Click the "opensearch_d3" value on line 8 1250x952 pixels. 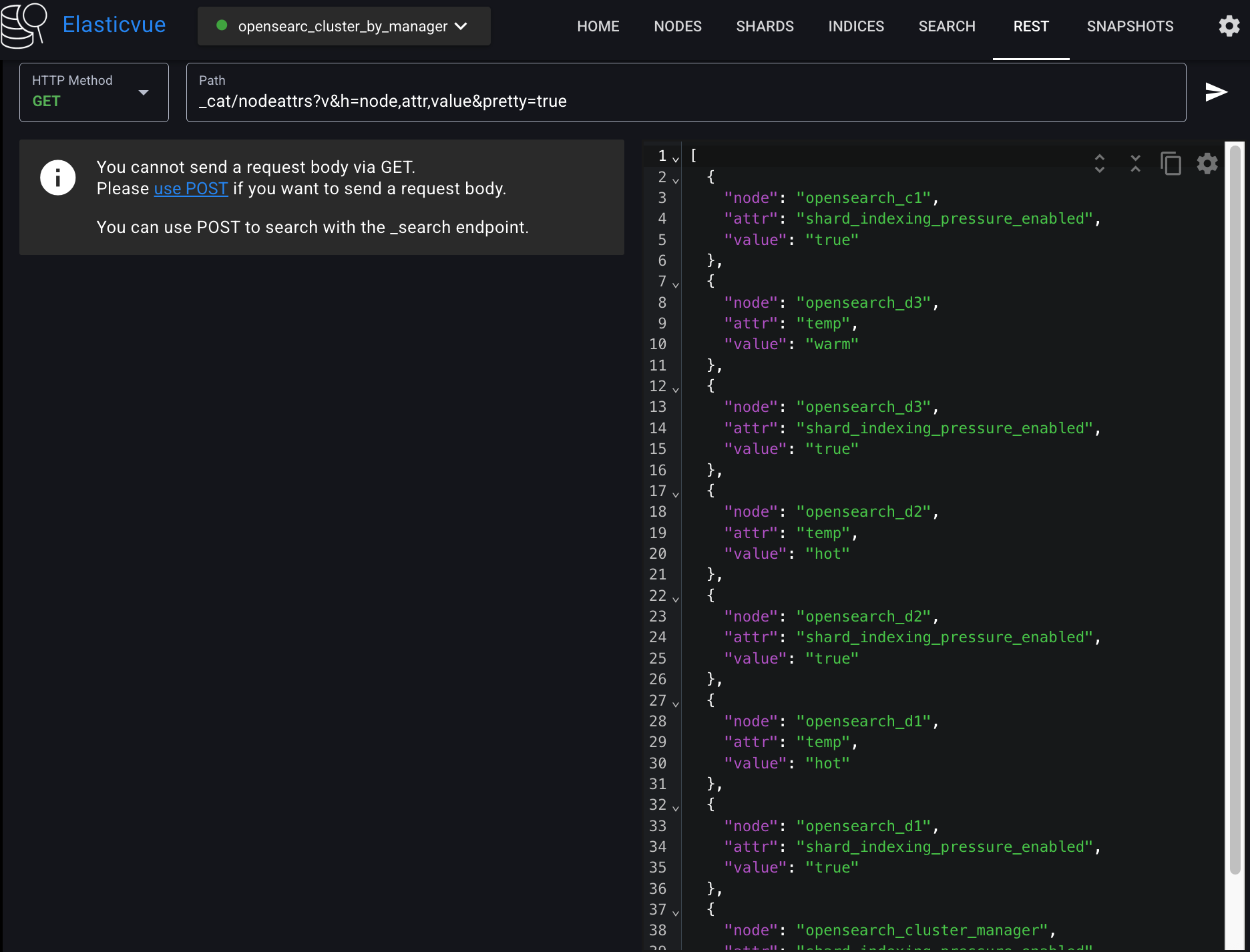click(x=865, y=303)
